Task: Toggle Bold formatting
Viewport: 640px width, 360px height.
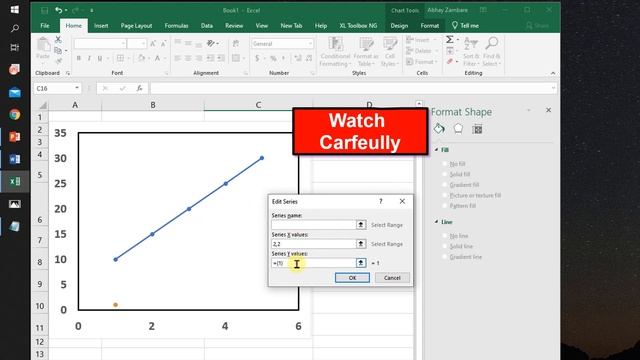Action: pyautogui.click(x=79, y=58)
